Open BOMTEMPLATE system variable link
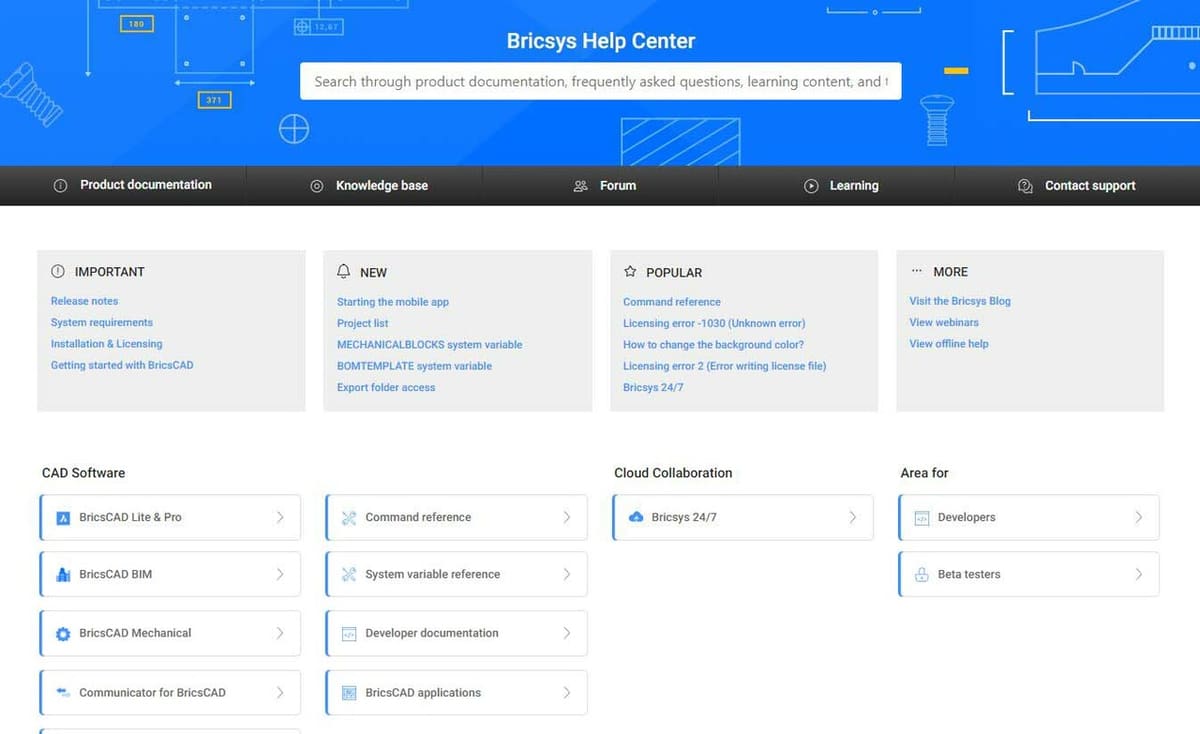 (414, 367)
